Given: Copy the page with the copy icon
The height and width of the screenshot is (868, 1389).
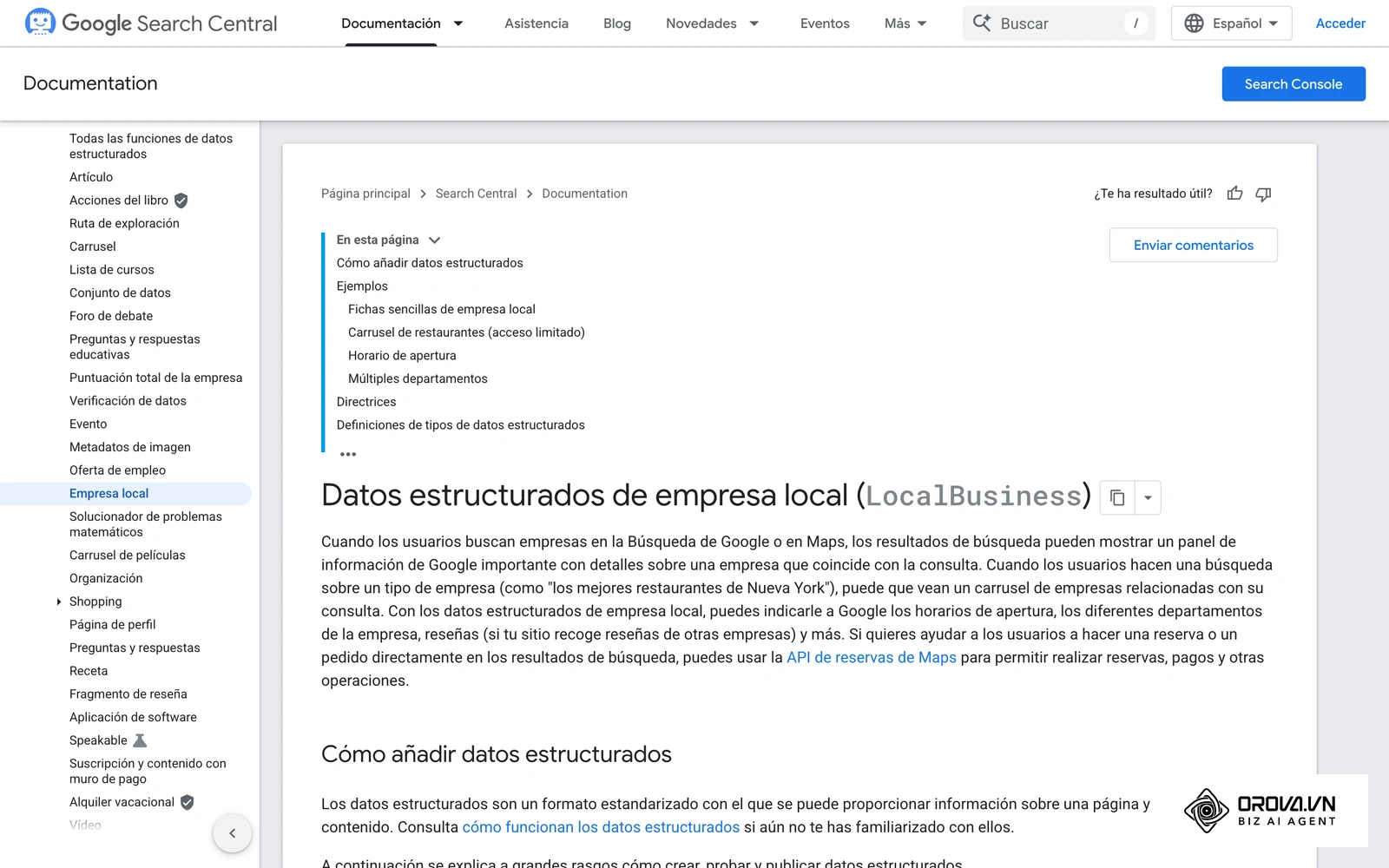Looking at the screenshot, I should click(x=1117, y=497).
